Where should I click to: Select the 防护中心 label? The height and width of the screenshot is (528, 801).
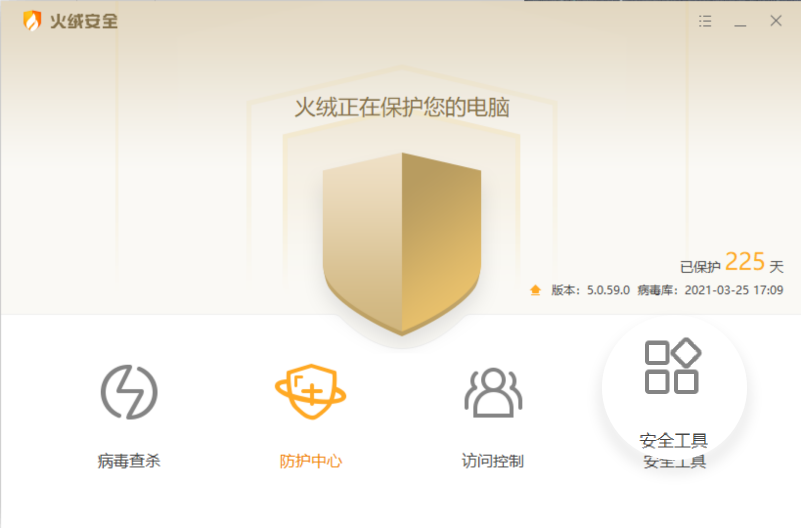(x=311, y=461)
